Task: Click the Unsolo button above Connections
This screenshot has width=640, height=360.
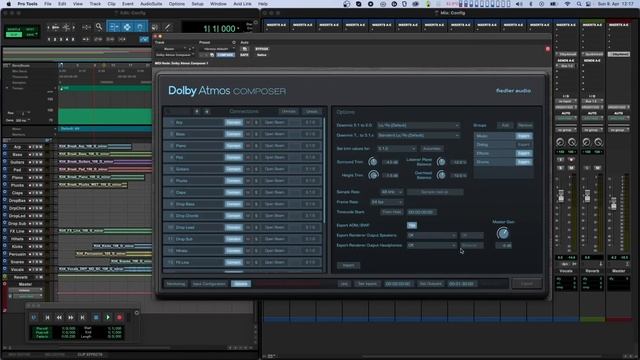Action: click(x=311, y=111)
